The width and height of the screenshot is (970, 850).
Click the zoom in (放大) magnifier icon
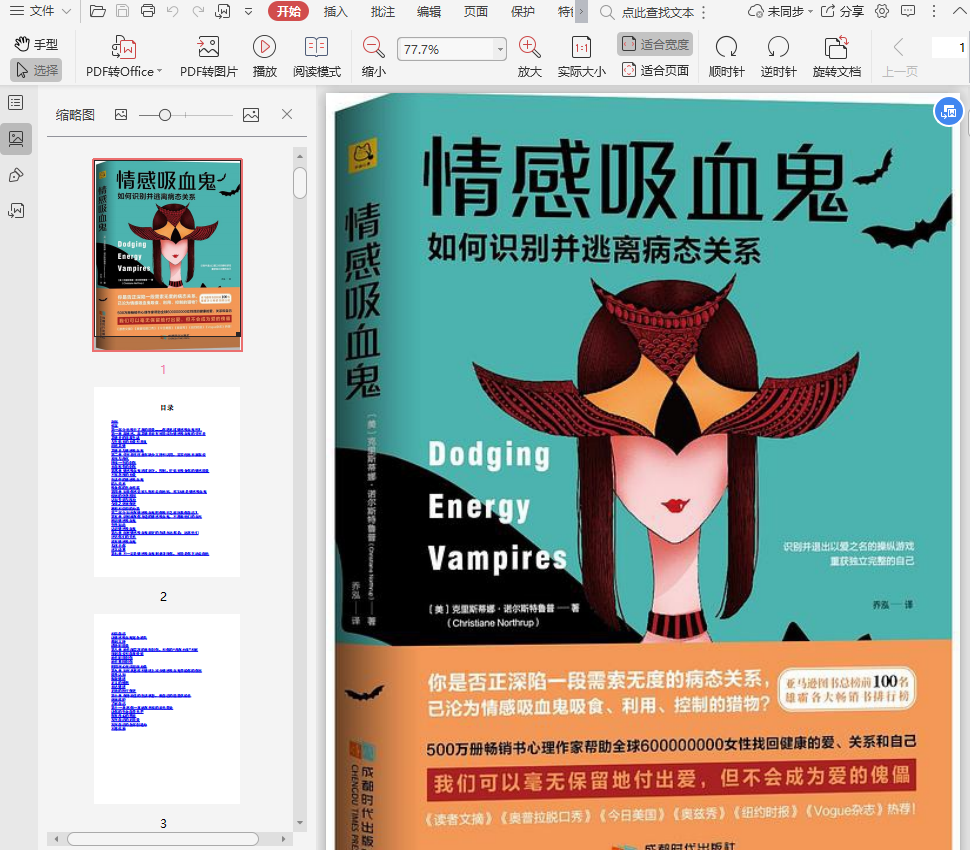click(x=529, y=47)
